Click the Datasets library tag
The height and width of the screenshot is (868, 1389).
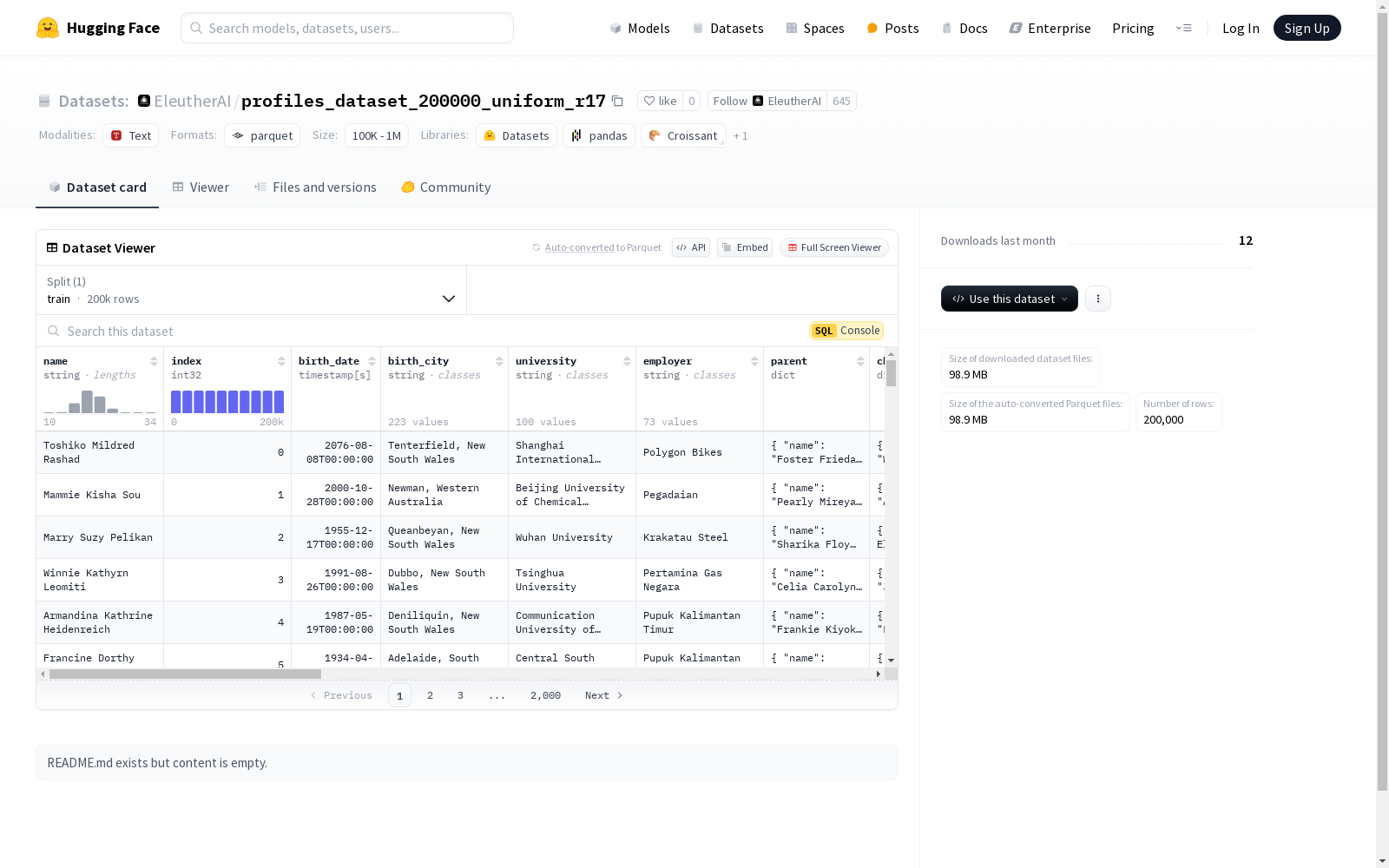click(517, 135)
